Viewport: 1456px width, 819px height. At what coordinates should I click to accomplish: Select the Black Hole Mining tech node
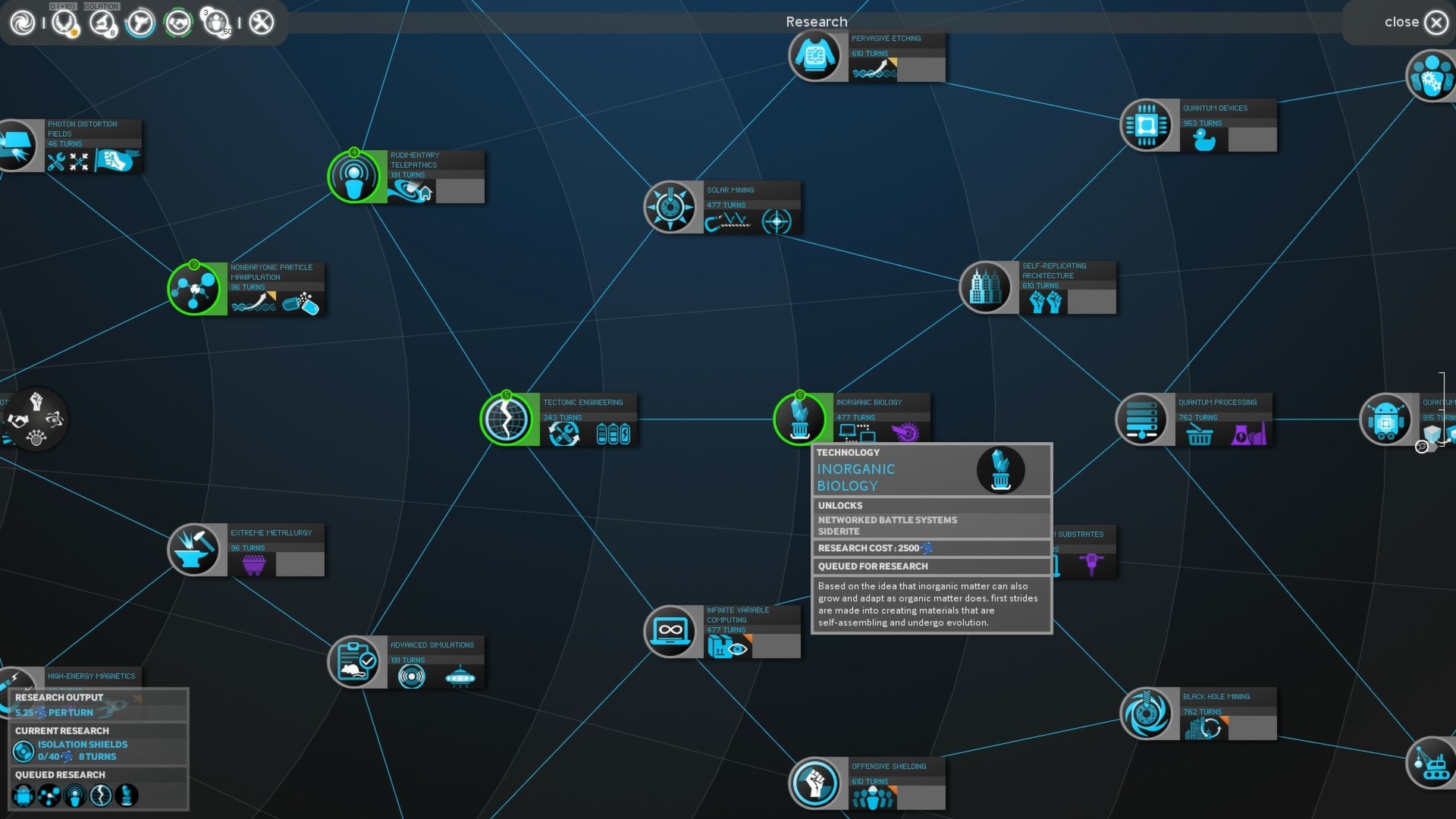[1147, 714]
